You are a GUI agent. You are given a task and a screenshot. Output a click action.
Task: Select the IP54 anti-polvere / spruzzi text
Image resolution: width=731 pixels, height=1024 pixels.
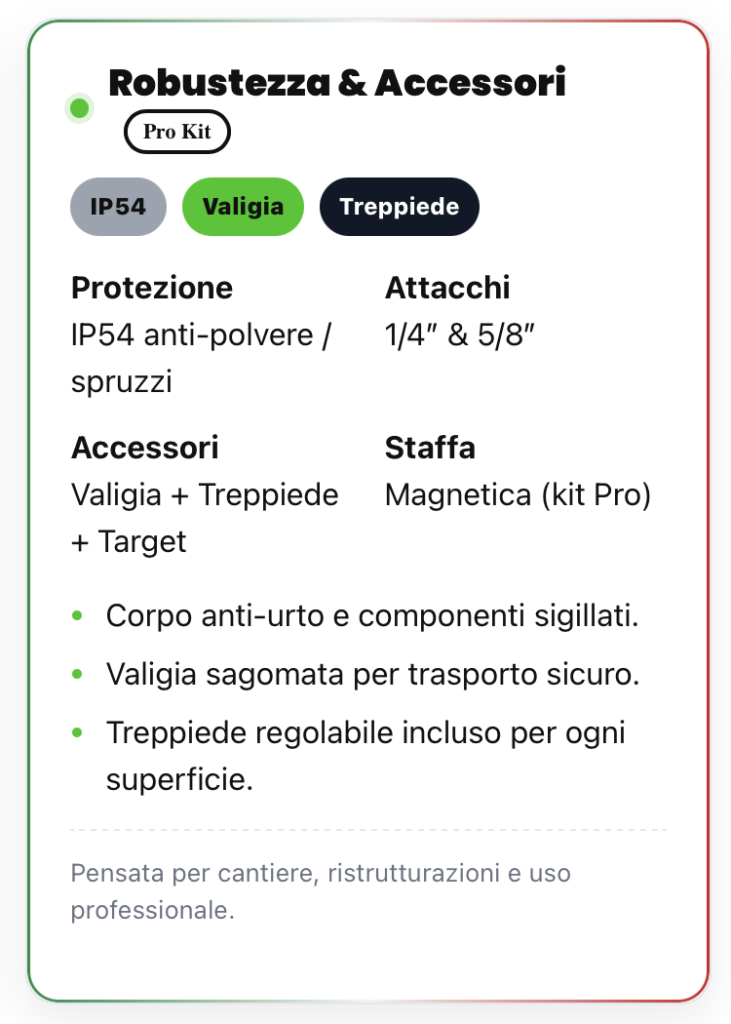pyautogui.click(x=200, y=358)
